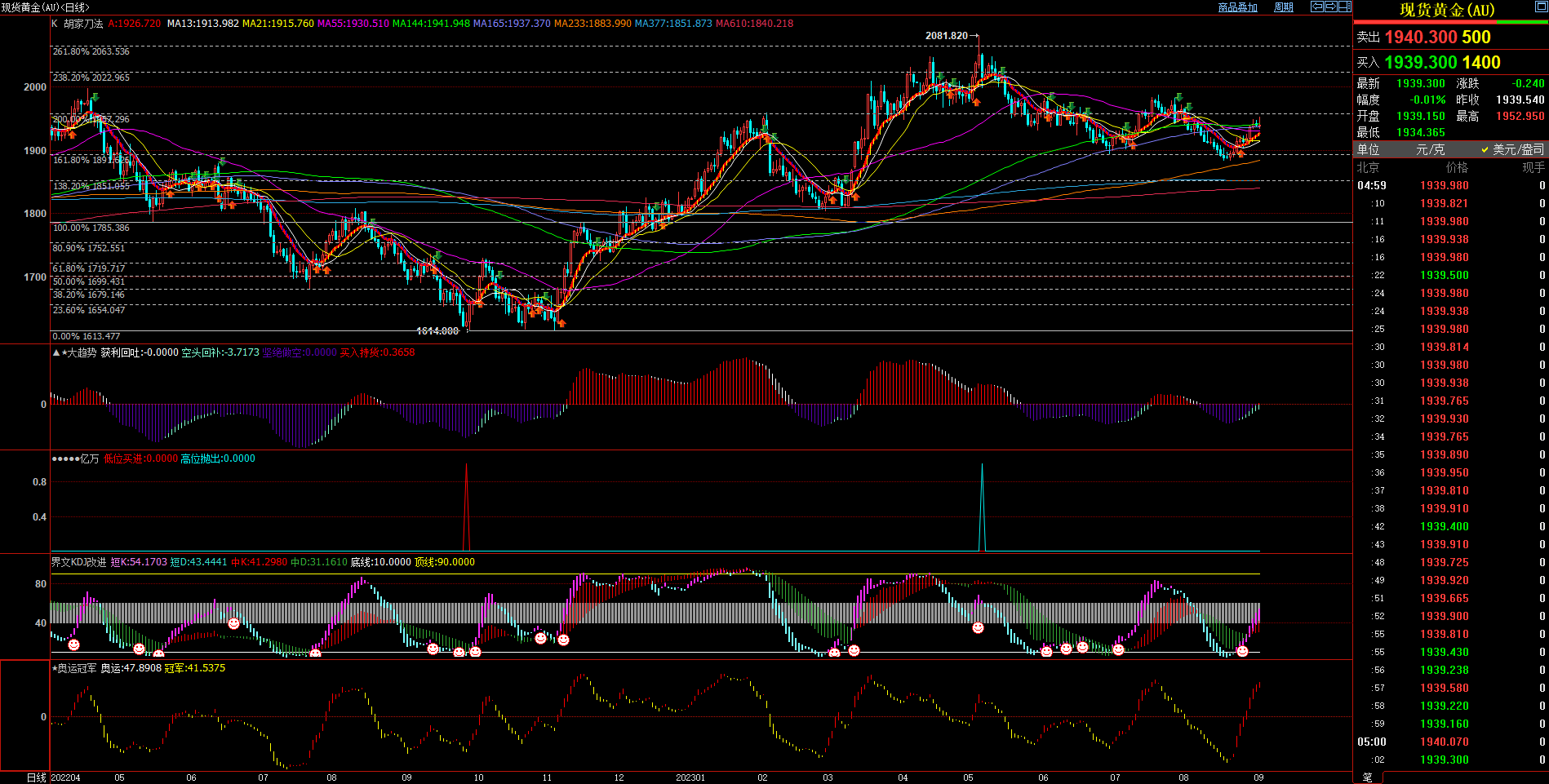This screenshot has width=1549, height=784.
Task: Select the 元/克 unit option
Action: (1430, 150)
